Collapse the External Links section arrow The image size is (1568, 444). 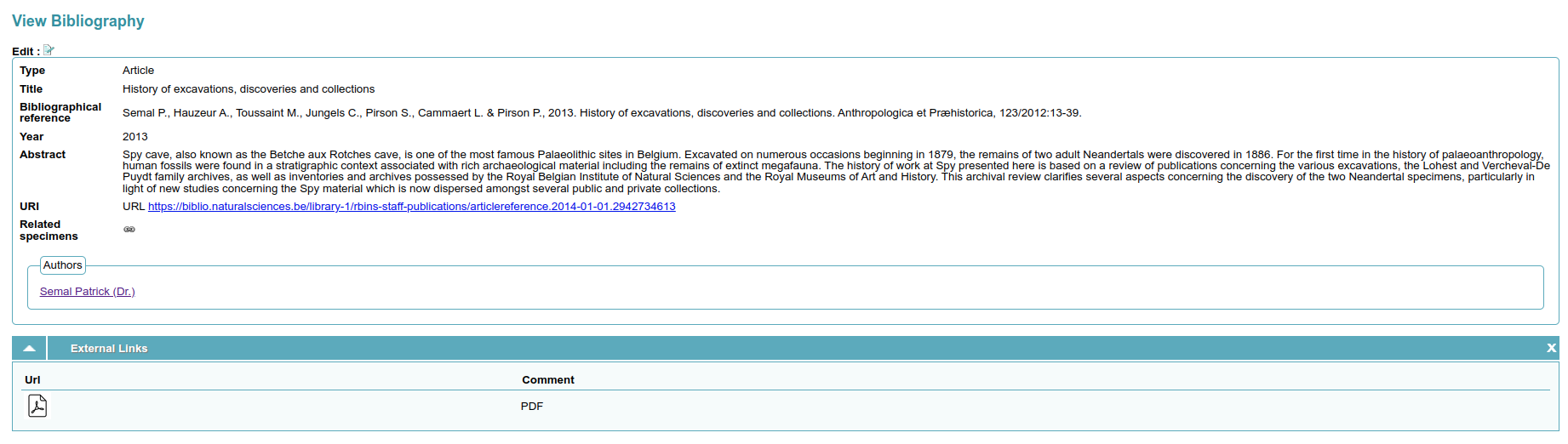[x=29, y=349]
